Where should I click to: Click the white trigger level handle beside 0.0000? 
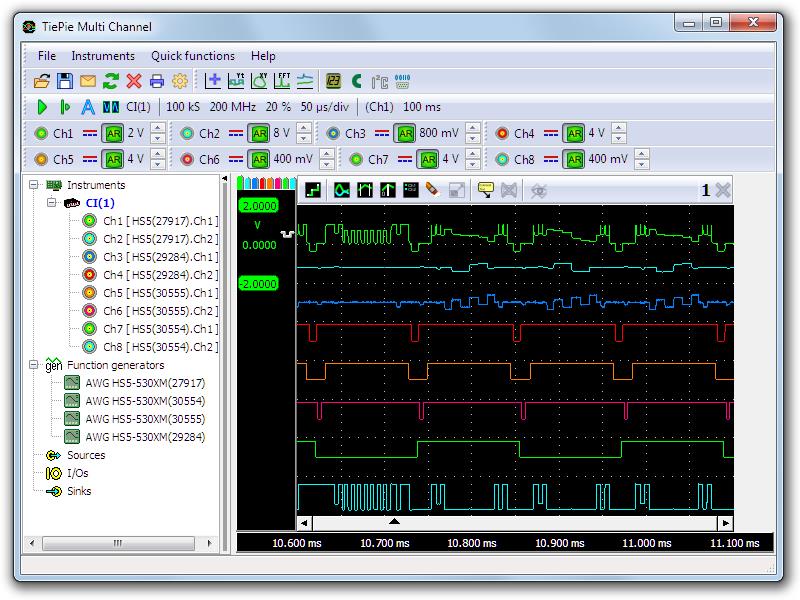(x=288, y=234)
